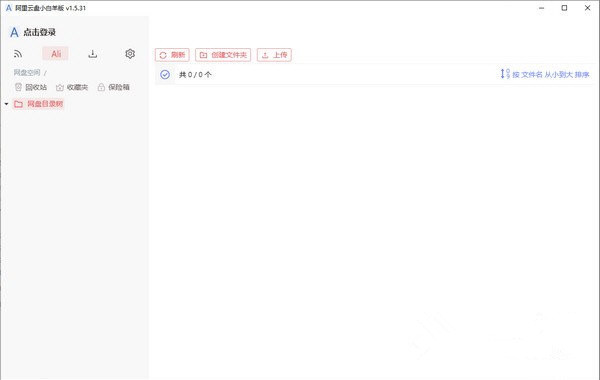Open the download tasks icon tab
Viewport: 600px width, 380px height.
point(93,54)
